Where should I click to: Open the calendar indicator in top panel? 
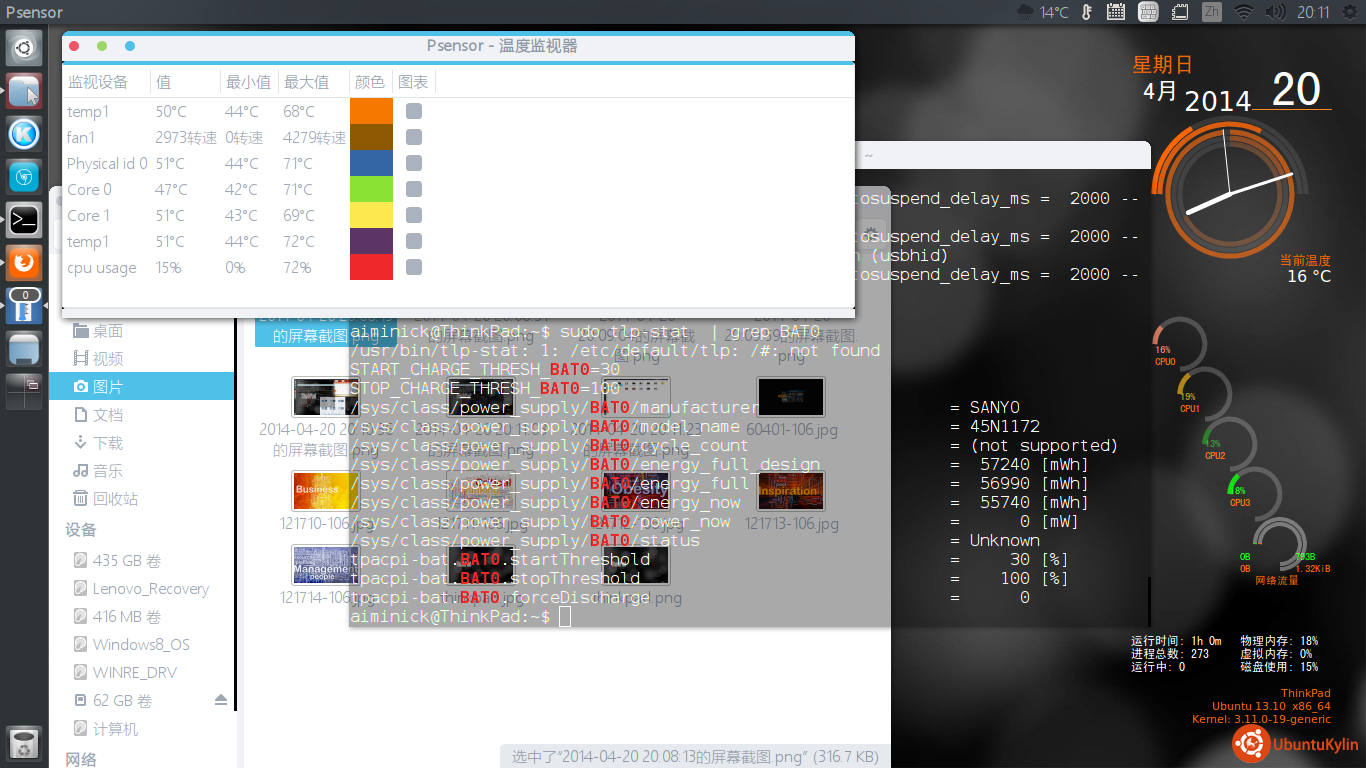(x=1115, y=12)
